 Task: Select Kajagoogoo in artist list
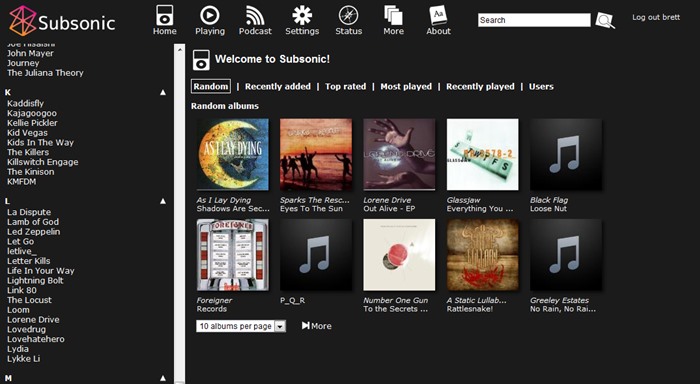click(x=32, y=113)
